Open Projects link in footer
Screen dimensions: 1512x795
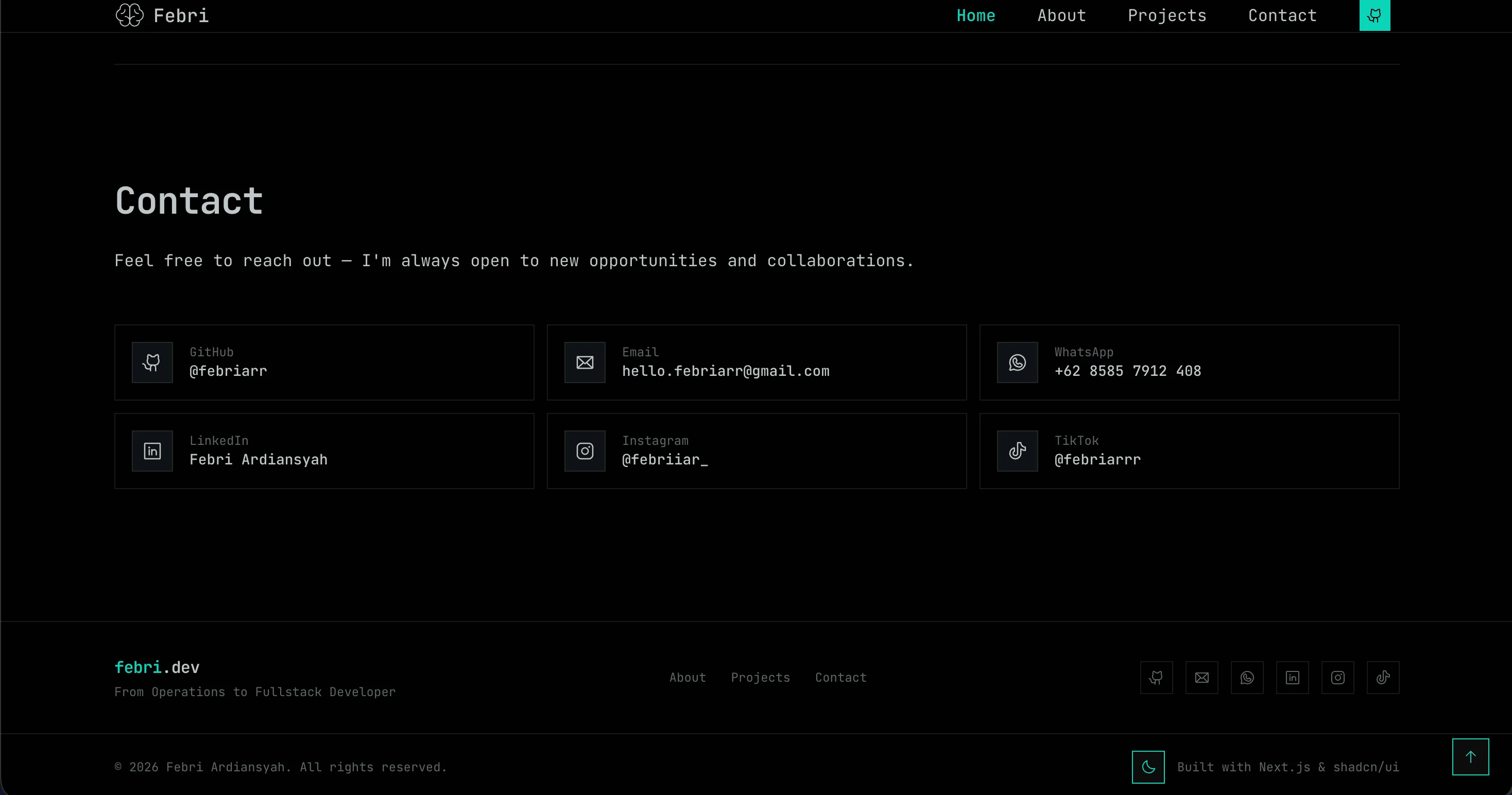click(x=760, y=678)
